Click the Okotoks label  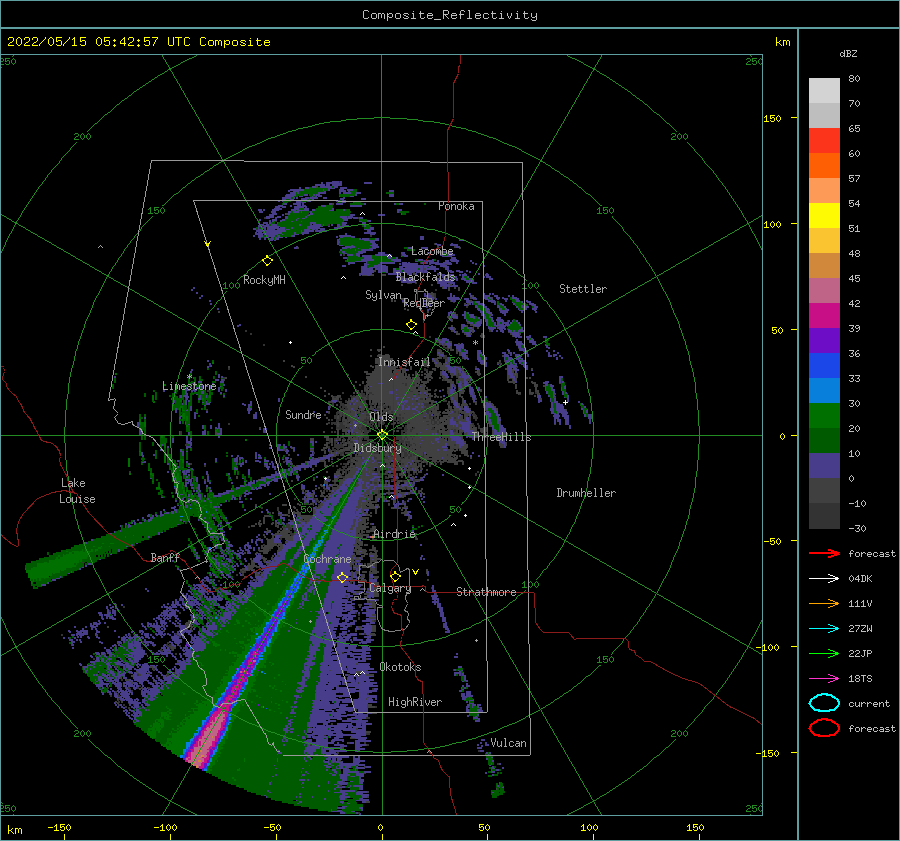[401, 667]
